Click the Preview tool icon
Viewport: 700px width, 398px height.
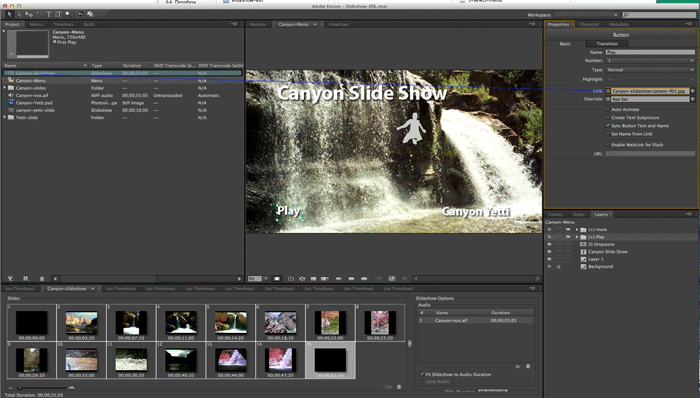pyautogui.click(x=90, y=14)
